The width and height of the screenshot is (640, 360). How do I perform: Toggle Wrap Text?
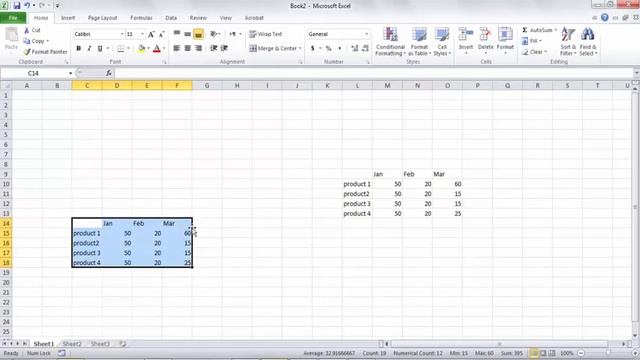[x=266, y=34]
